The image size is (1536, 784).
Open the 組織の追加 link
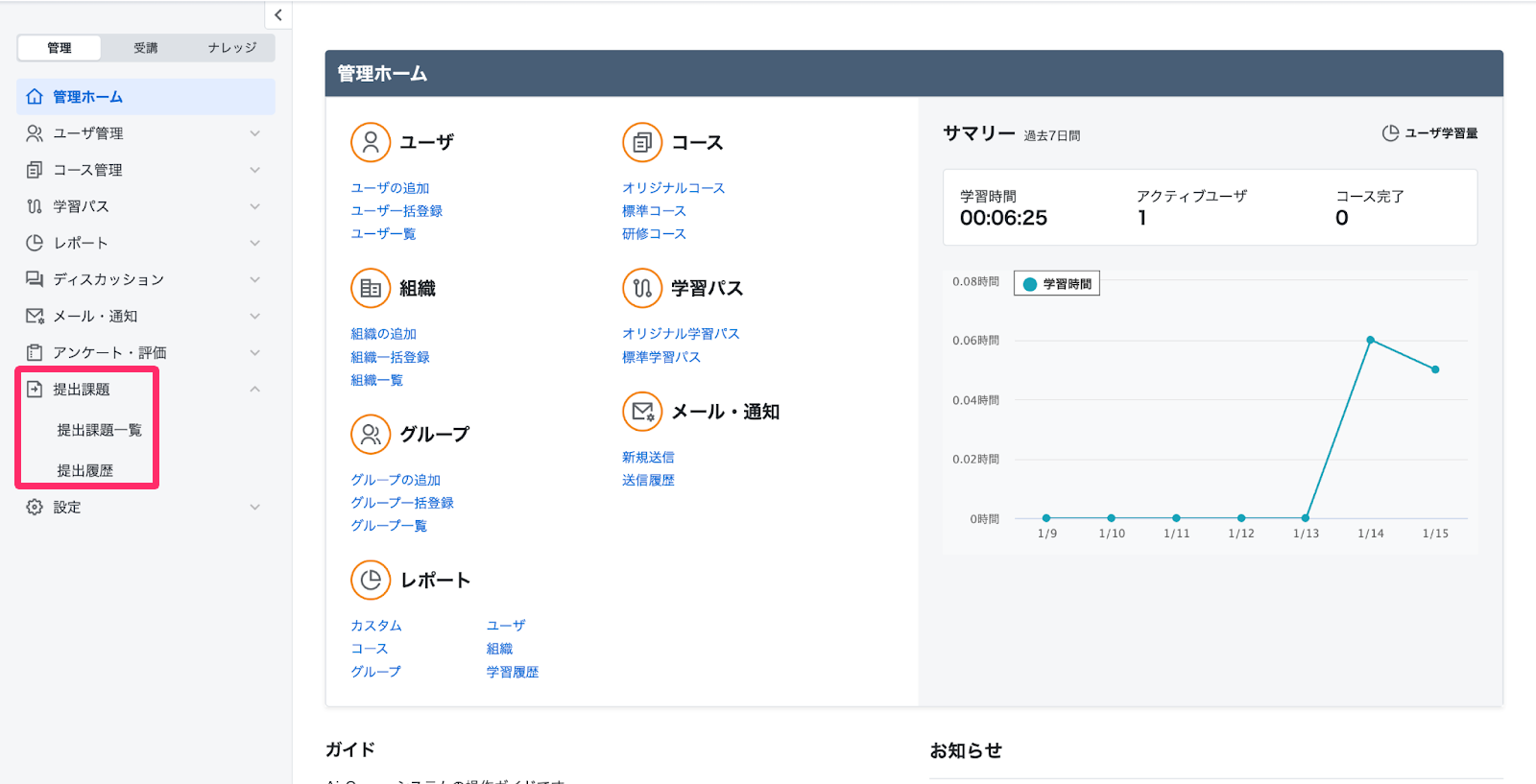pos(383,334)
